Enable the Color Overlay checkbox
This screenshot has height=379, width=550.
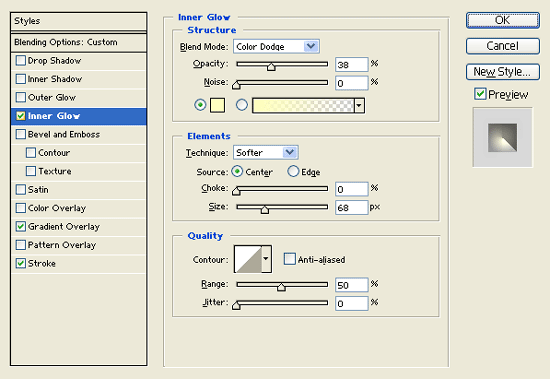21,208
